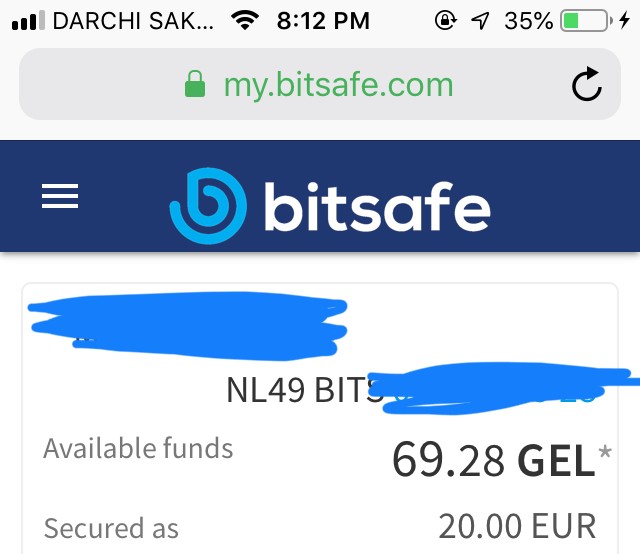Tap the Wi-Fi status icon
This screenshot has width=640, height=554.
(245, 20)
